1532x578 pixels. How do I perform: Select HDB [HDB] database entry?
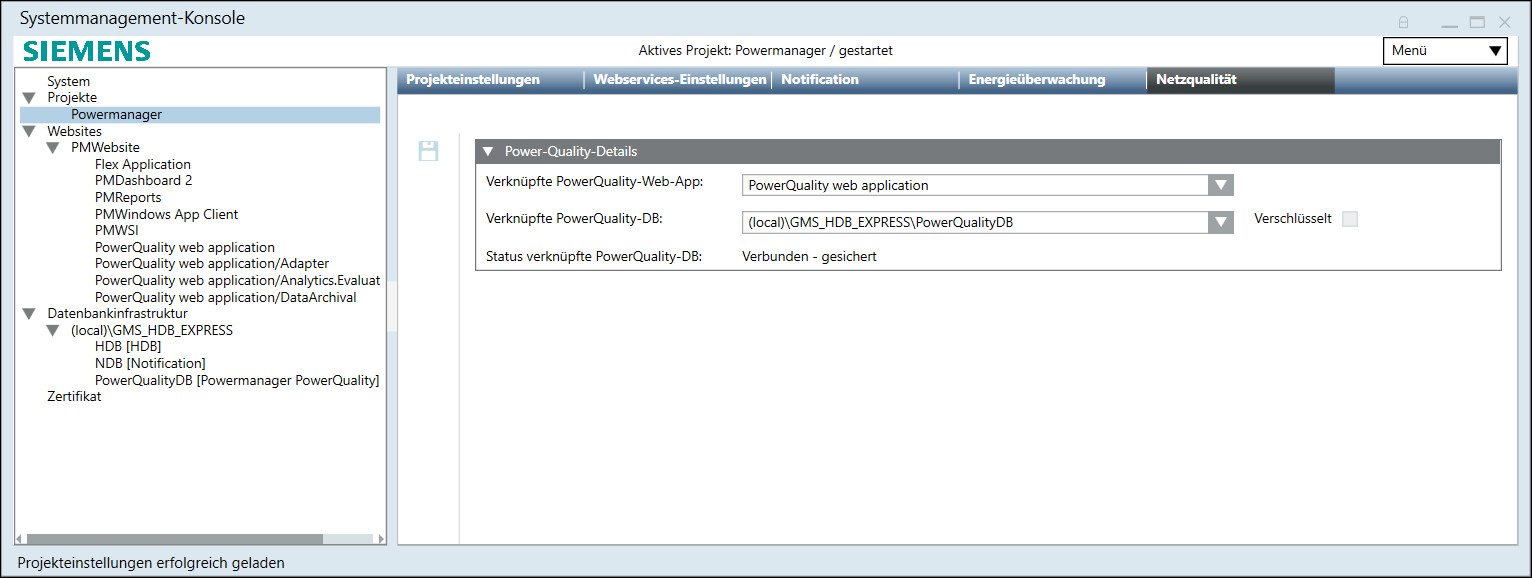127,347
